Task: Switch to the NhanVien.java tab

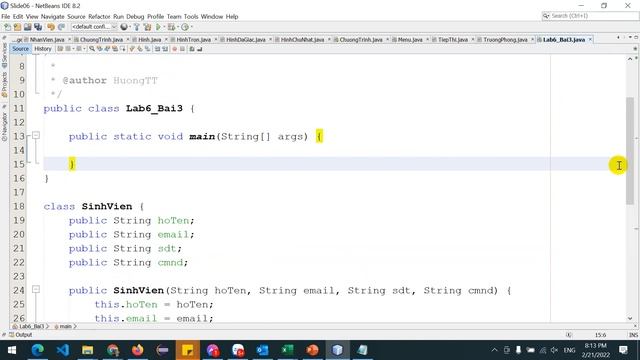Action: pos(47,40)
